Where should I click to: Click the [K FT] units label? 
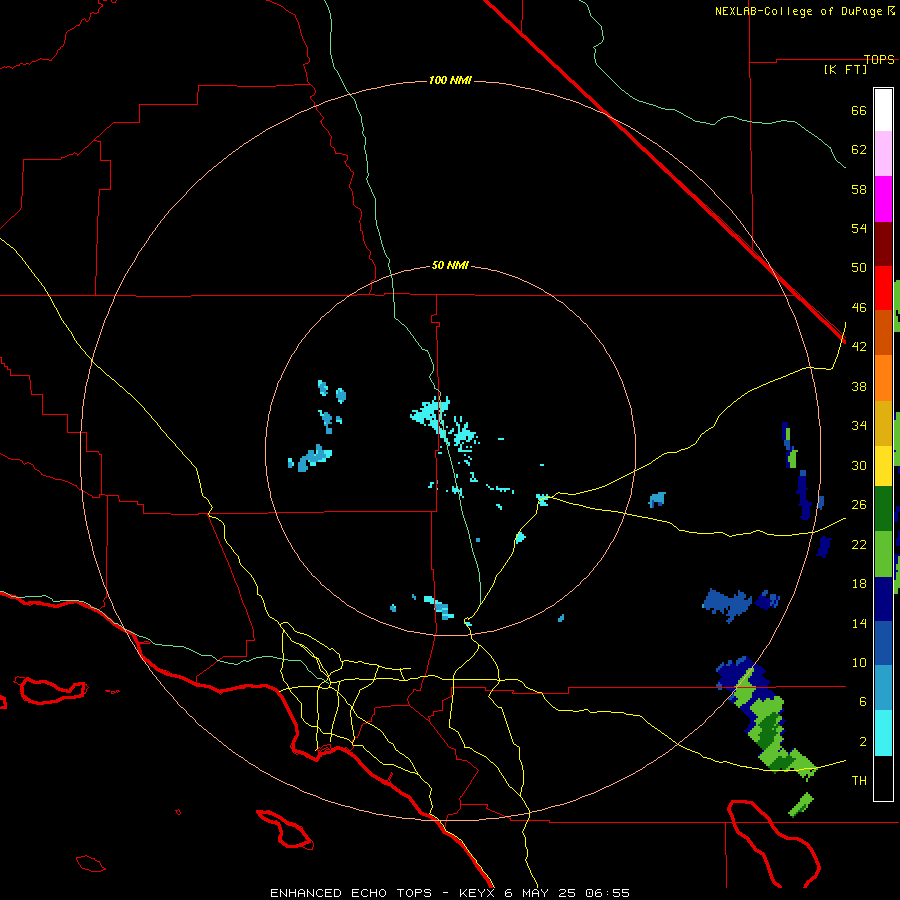click(x=845, y=69)
